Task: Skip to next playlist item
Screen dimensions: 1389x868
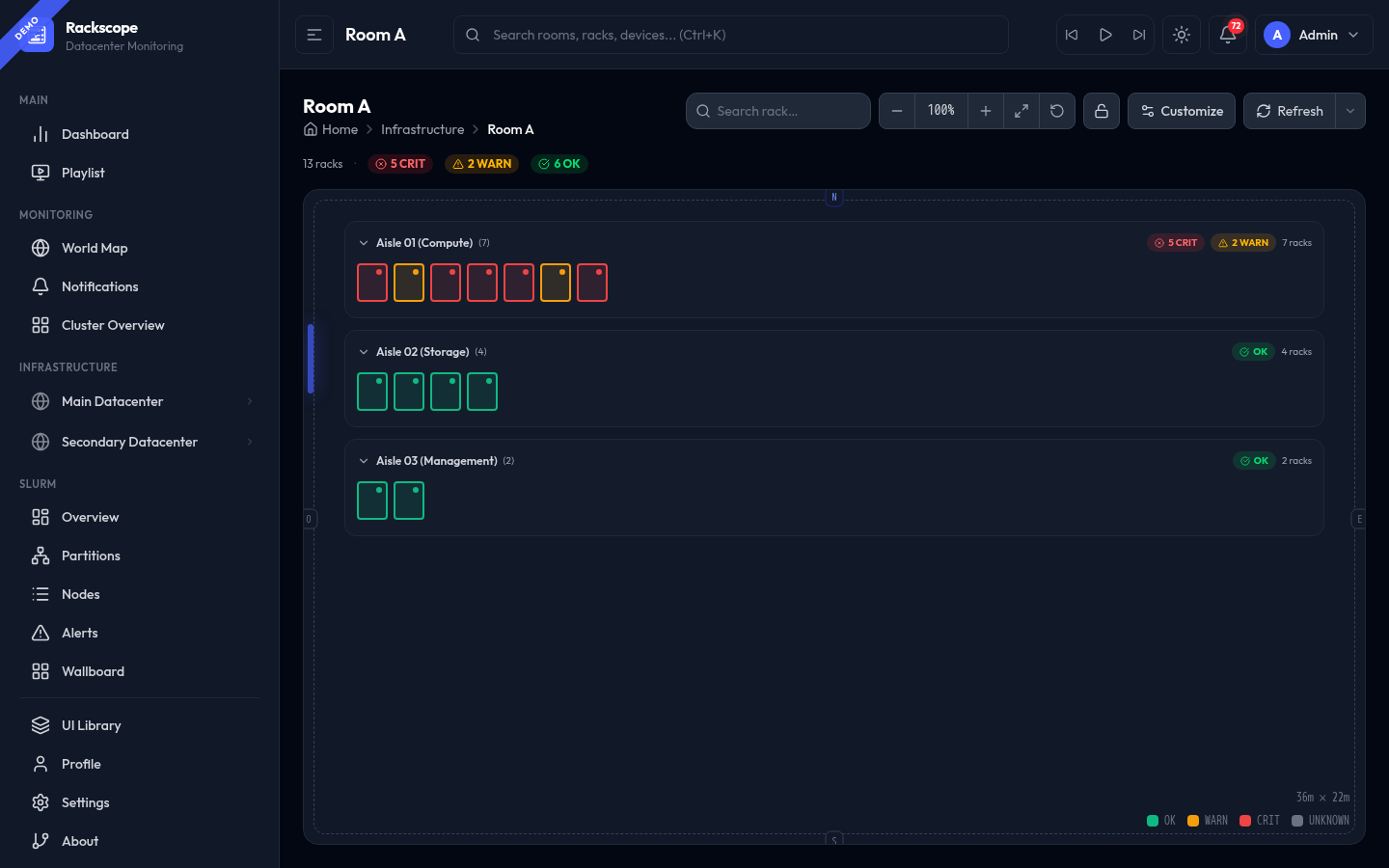Action: point(1139,35)
